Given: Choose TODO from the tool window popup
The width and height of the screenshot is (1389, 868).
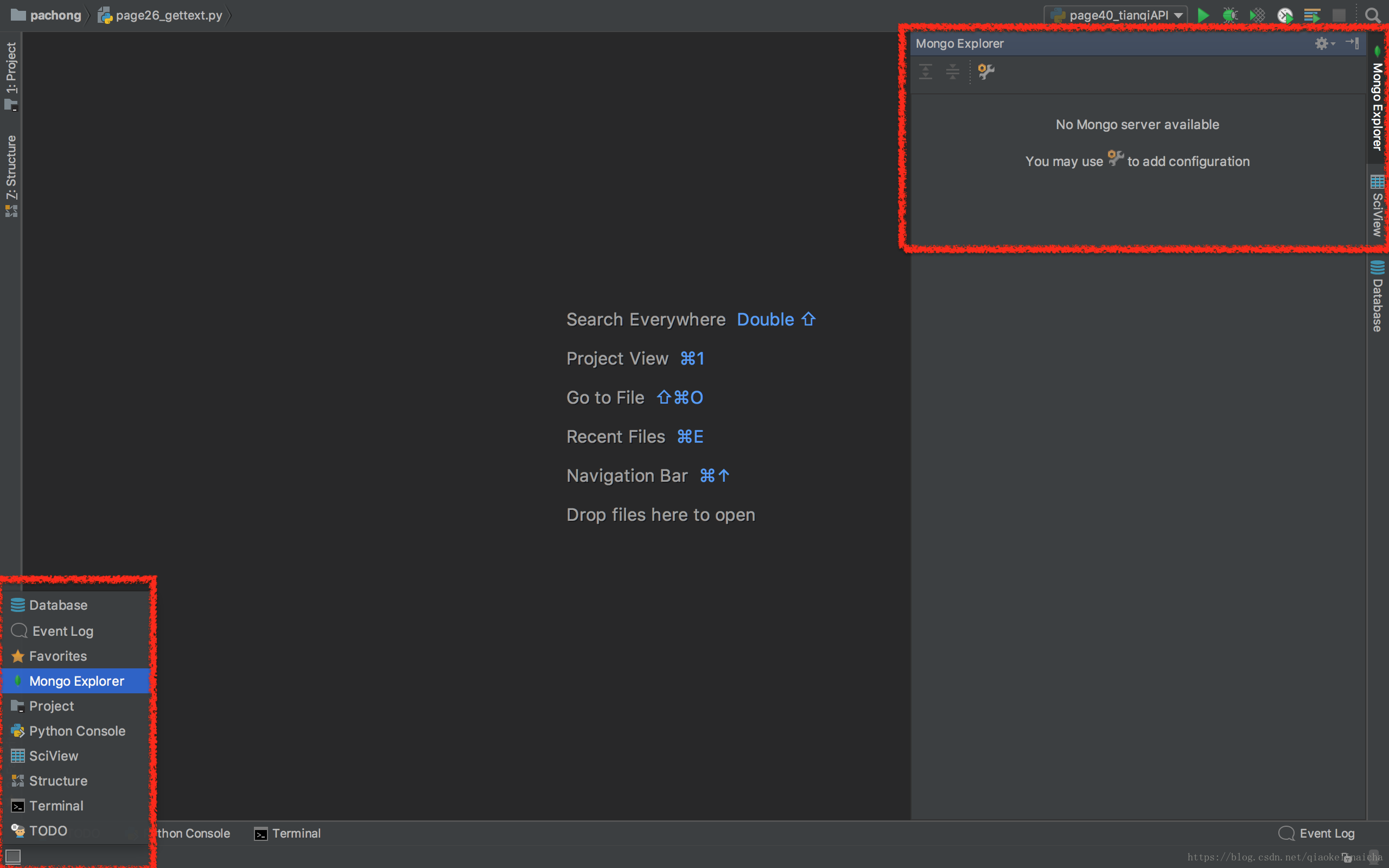Looking at the screenshot, I should 77,831.
